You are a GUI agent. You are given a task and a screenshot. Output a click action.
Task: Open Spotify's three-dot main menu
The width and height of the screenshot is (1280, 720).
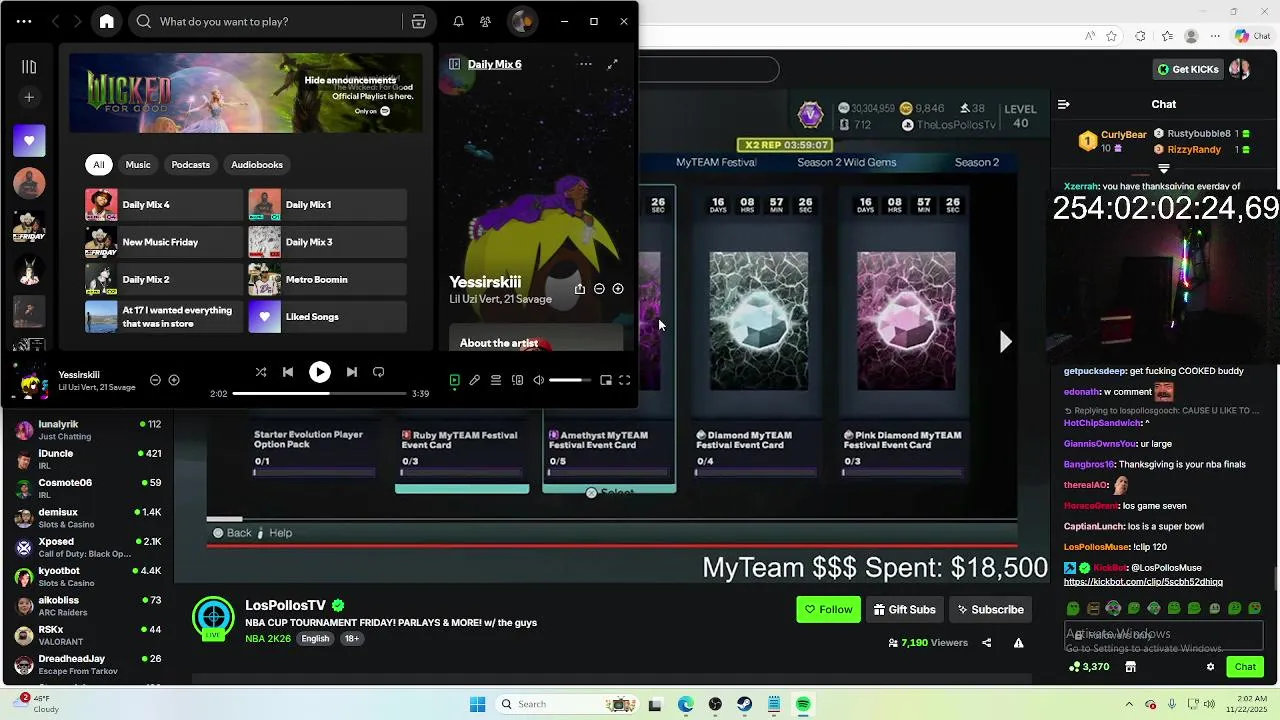click(x=24, y=21)
